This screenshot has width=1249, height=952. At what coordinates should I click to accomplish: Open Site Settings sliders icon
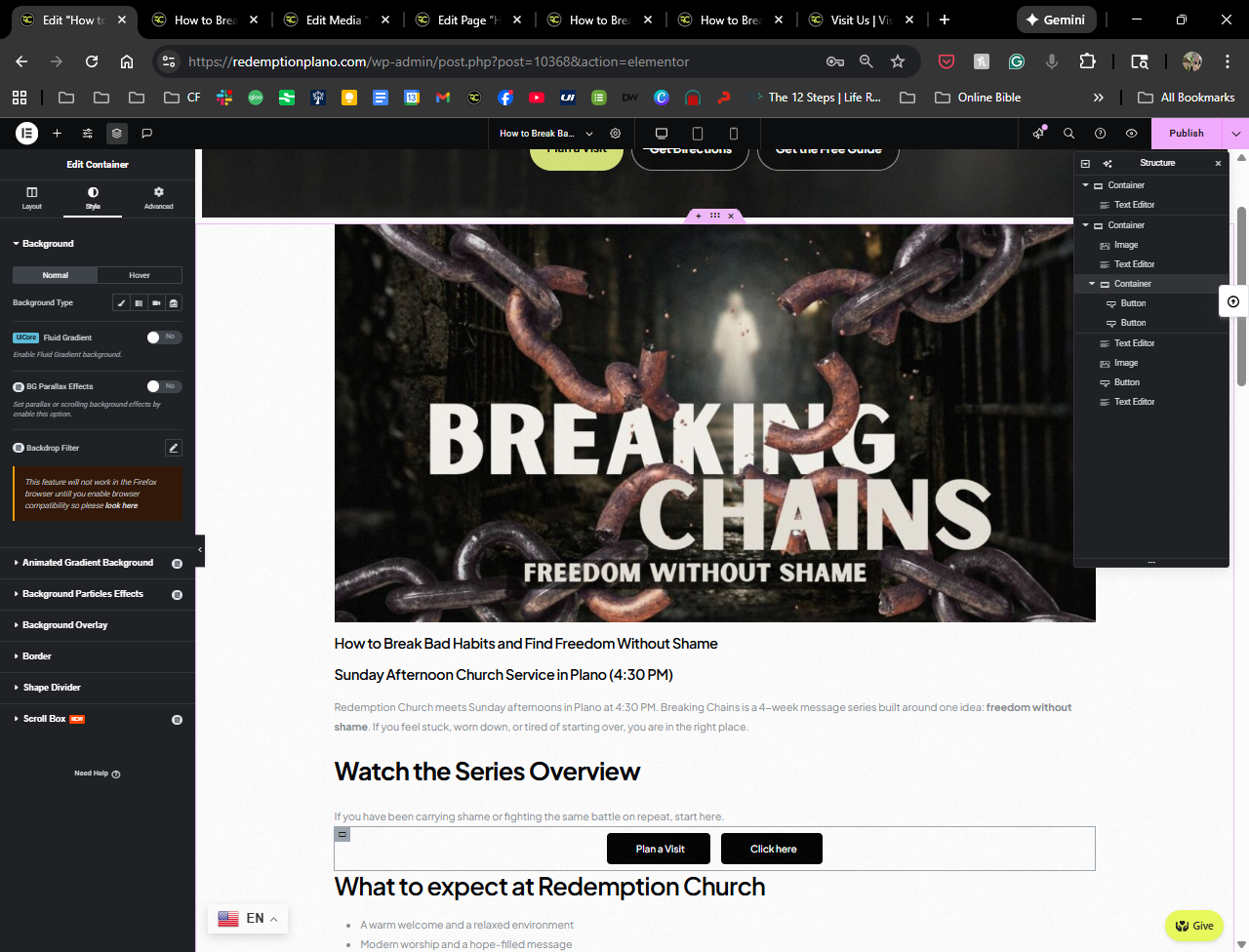[x=88, y=134]
